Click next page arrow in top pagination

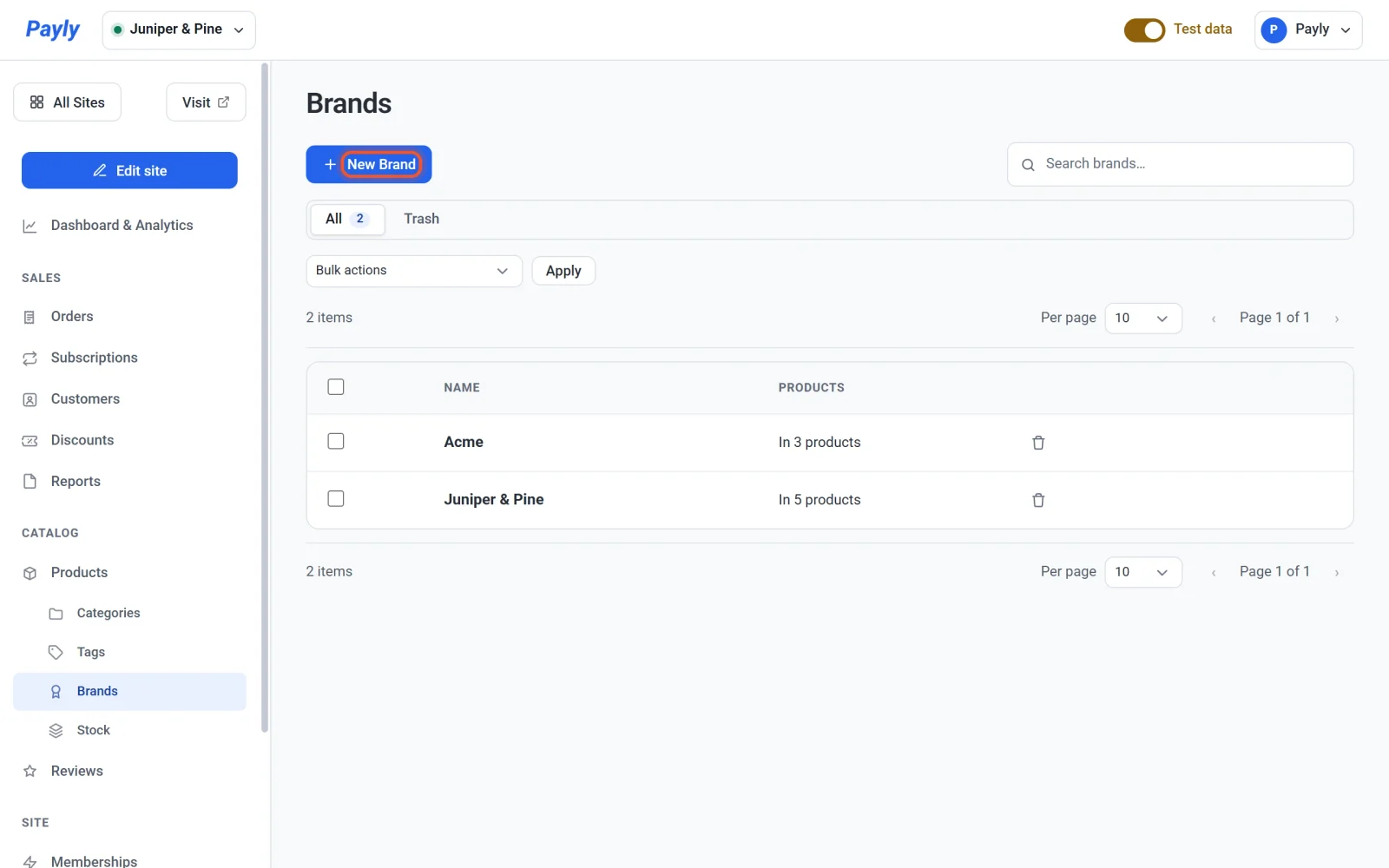pos(1337,319)
